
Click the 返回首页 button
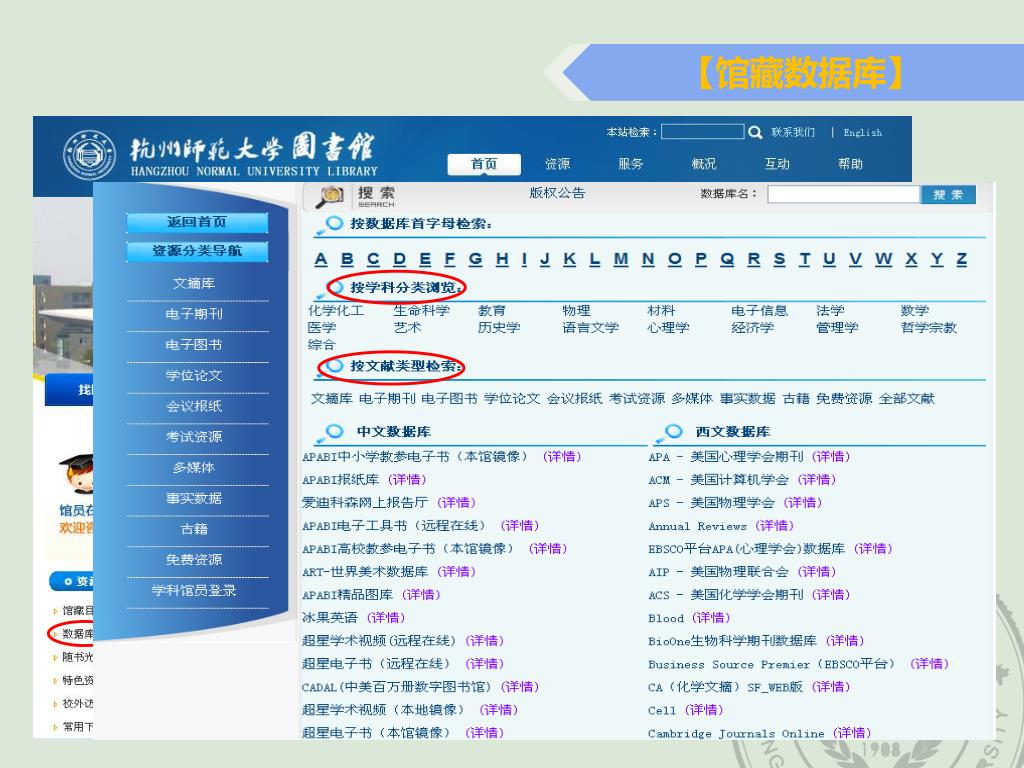(x=197, y=222)
